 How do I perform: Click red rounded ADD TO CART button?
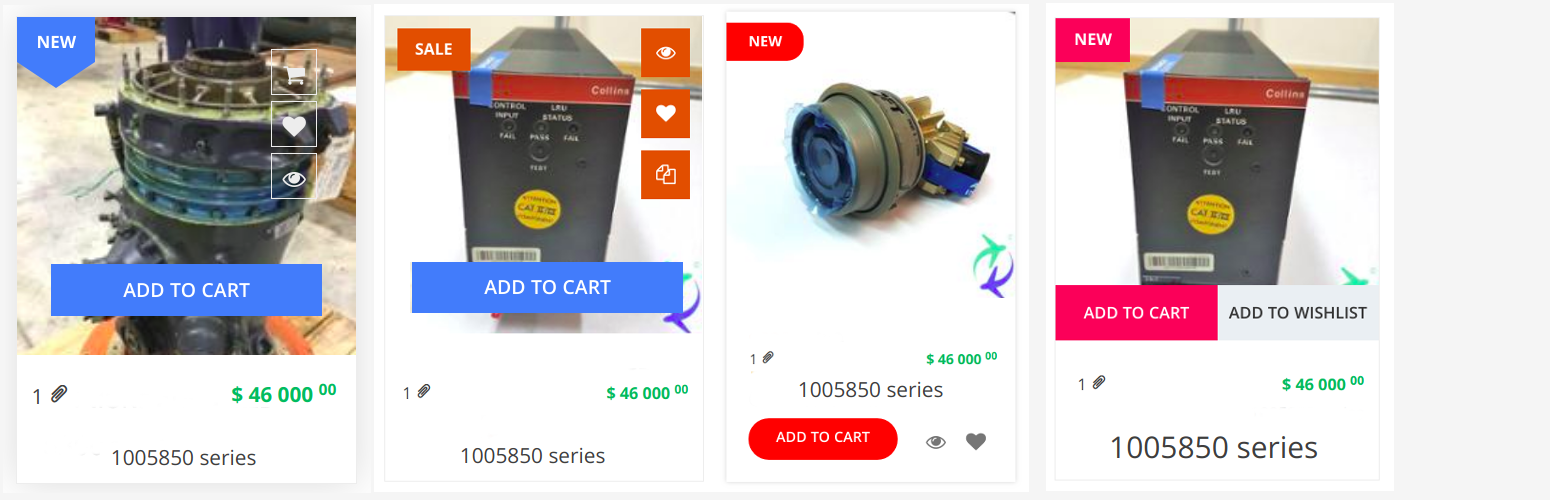pos(823,438)
